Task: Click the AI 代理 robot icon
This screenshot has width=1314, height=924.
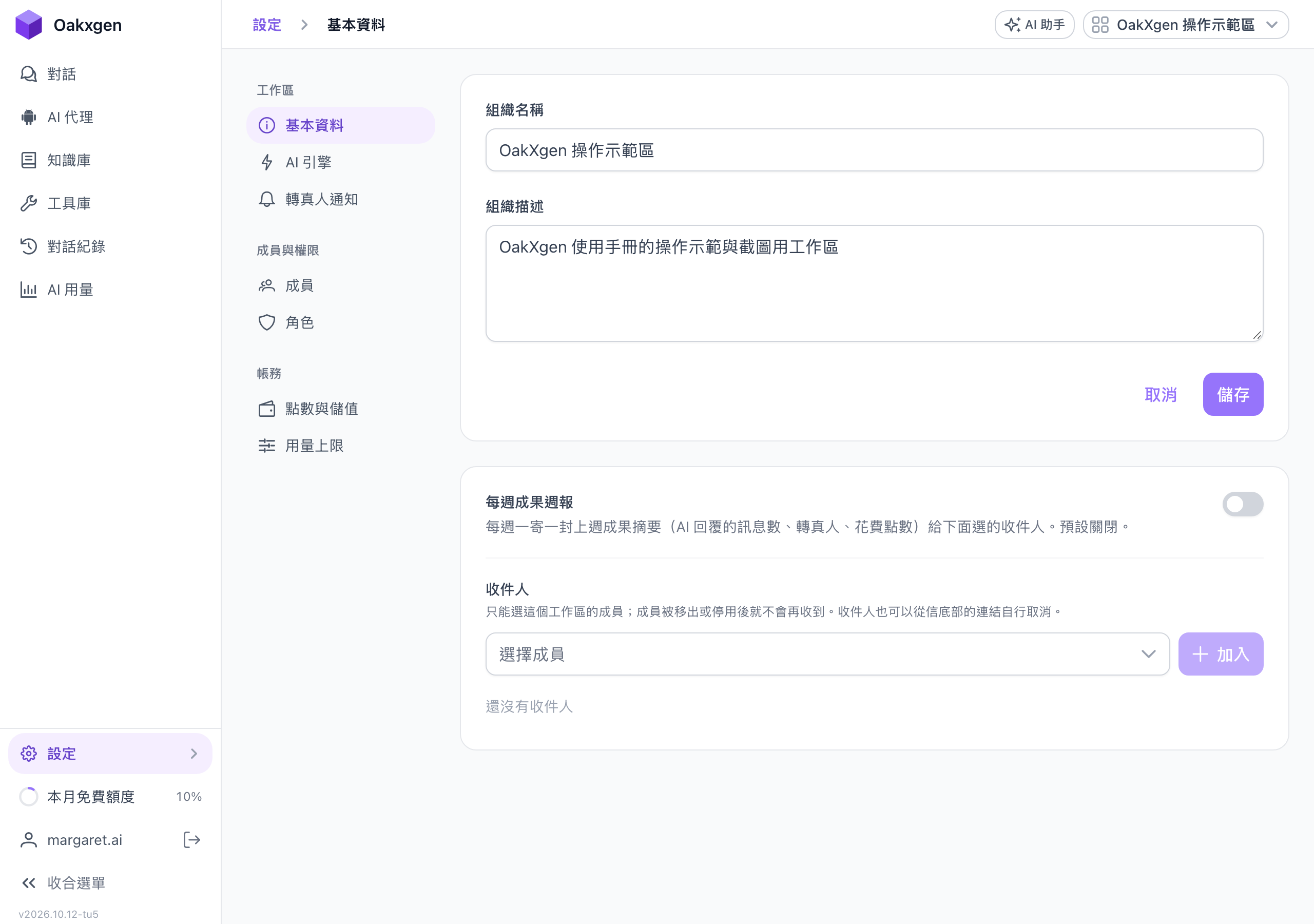Action: pyautogui.click(x=29, y=118)
